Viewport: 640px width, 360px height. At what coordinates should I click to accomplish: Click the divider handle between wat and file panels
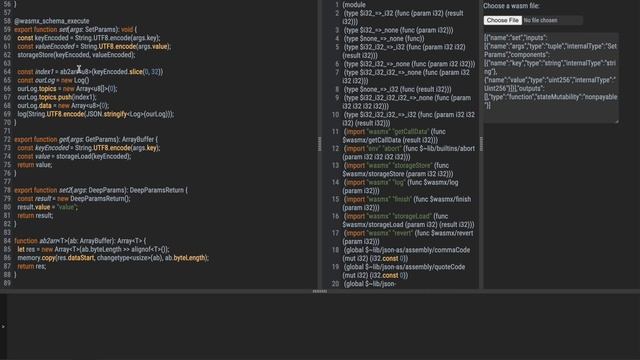click(x=481, y=144)
